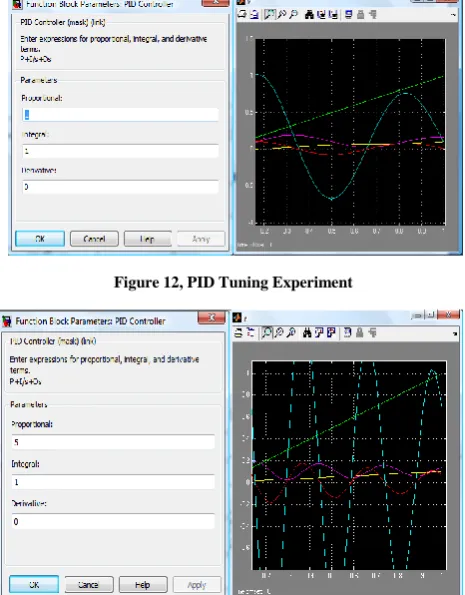The width and height of the screenshot is (465, 595).
Task: Restore saved axes settings in lower scope
Action: point(330,333)
